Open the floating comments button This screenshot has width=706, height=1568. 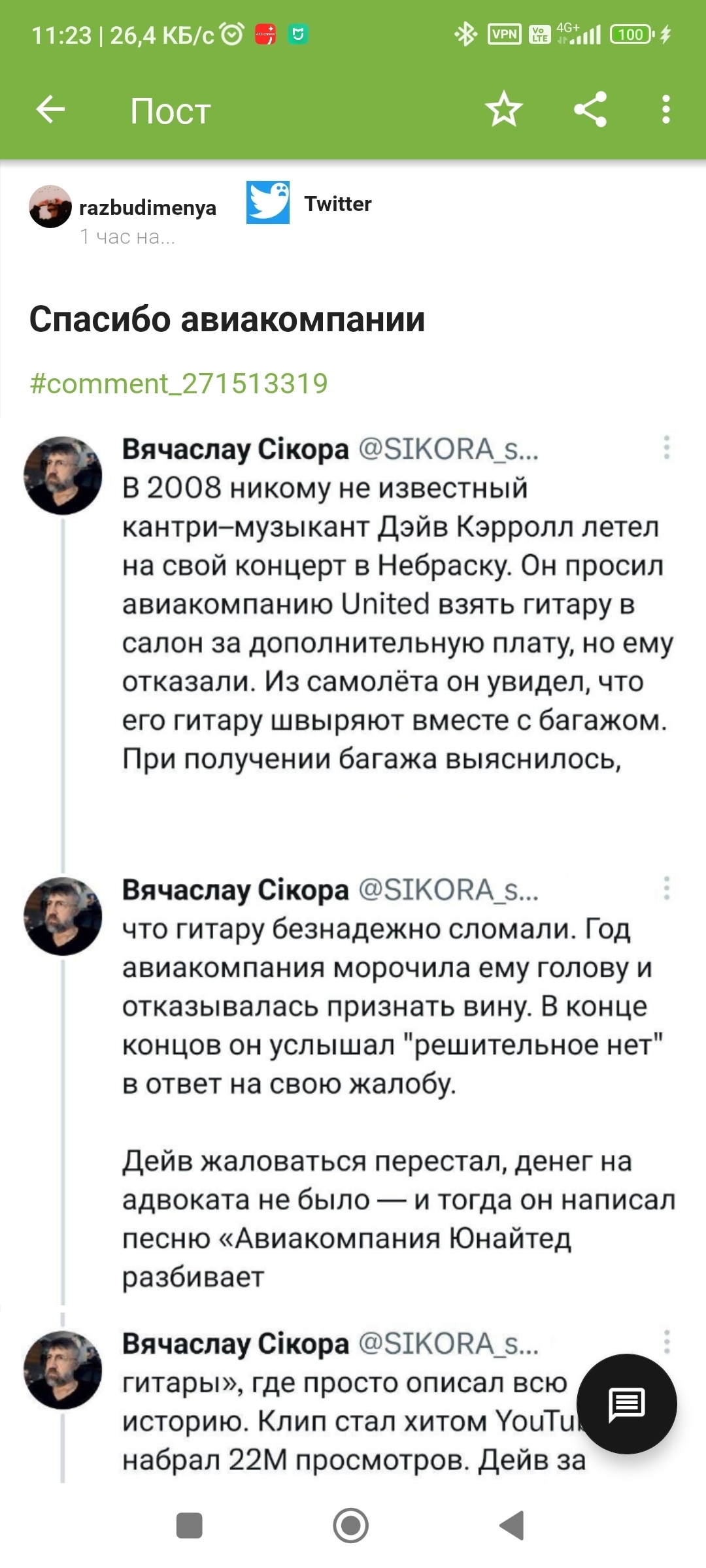627,1404
